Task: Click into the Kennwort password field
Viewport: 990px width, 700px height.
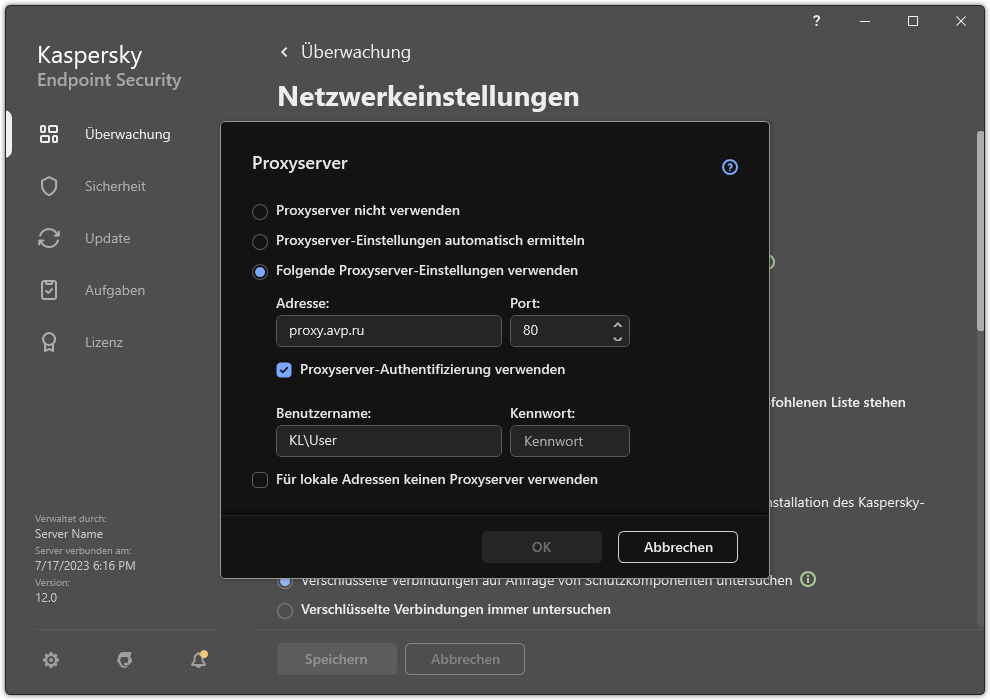Action: coord(569,441)
